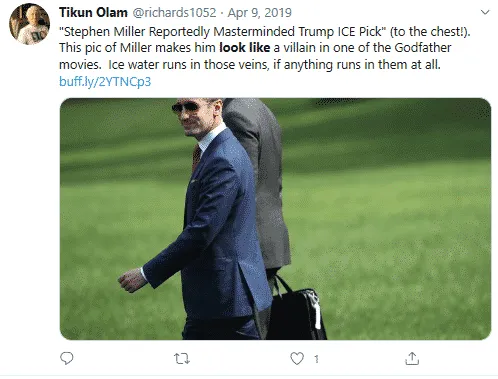The width and height of the screenshot is (498, 379).
Task: Click the blue suit jacket in the photo
Action: [x=210, y=230]
